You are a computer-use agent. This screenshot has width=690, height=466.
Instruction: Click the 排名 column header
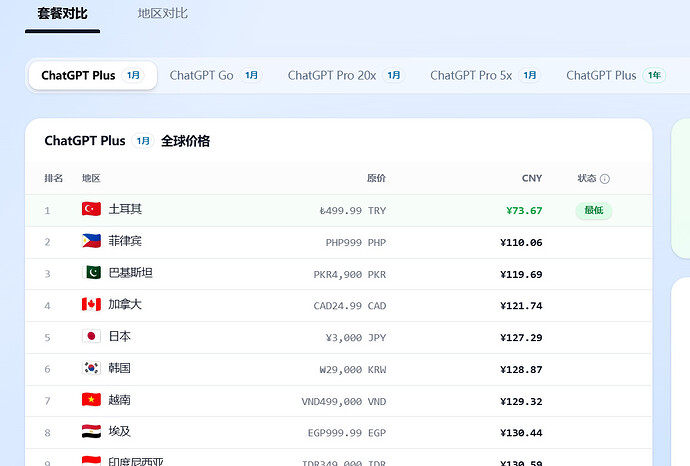point(54,178)
